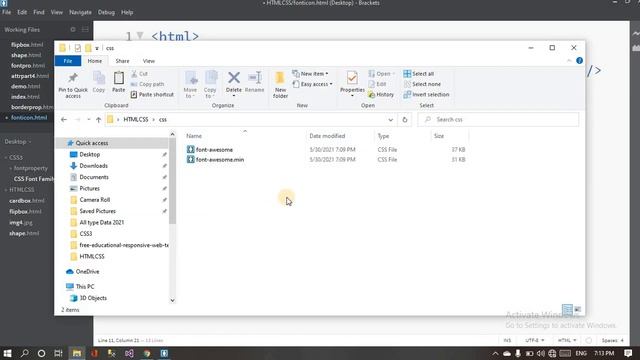Switch to the View ribbon tab
Image resolution: width=640 pixels, height=360 pixels.
point(149,61)
